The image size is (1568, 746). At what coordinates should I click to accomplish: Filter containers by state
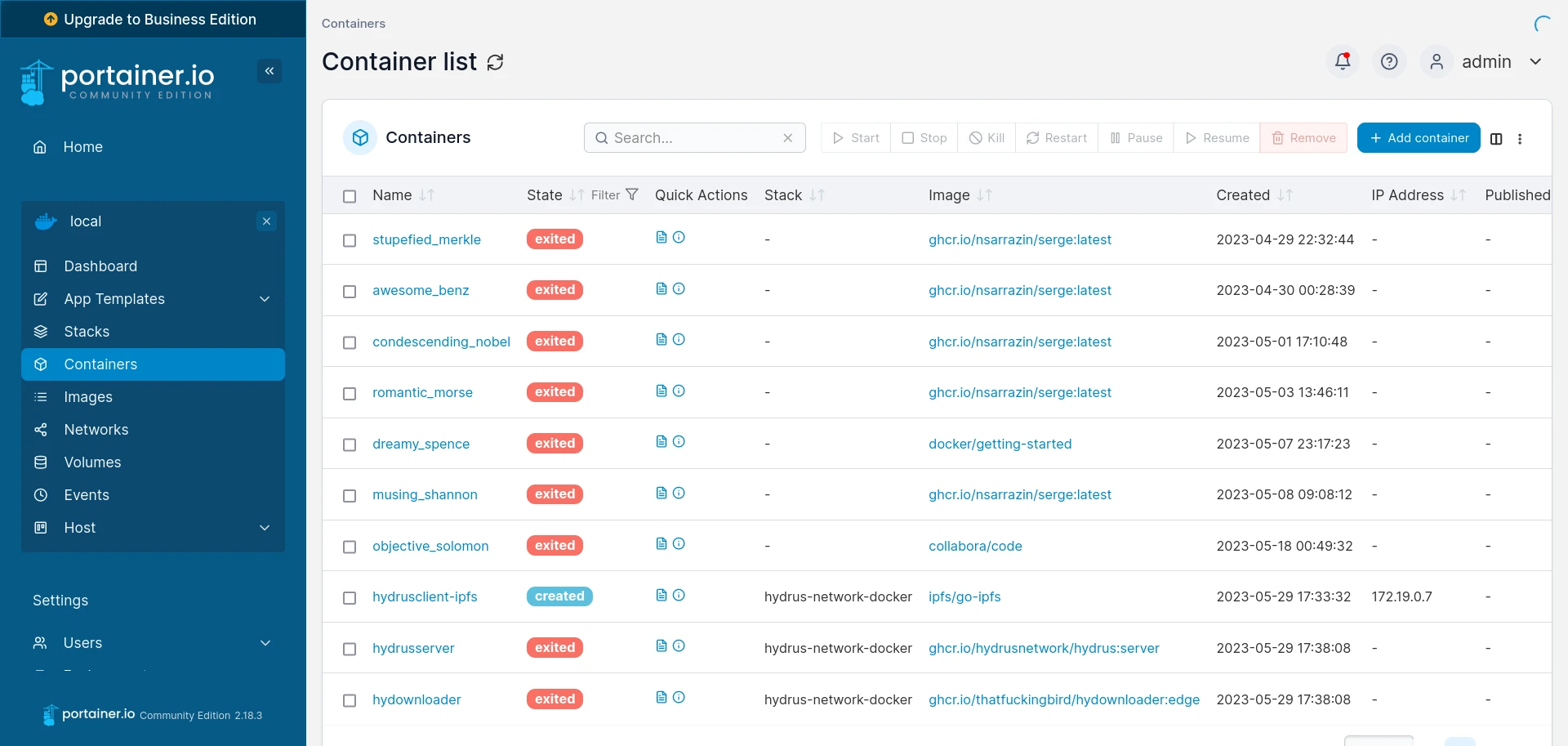tap(614, 195)
